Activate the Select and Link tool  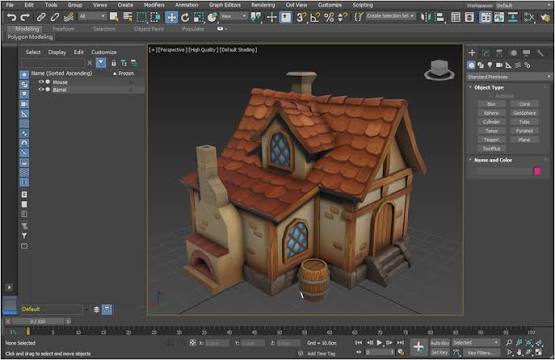click(x=41, y=17)
